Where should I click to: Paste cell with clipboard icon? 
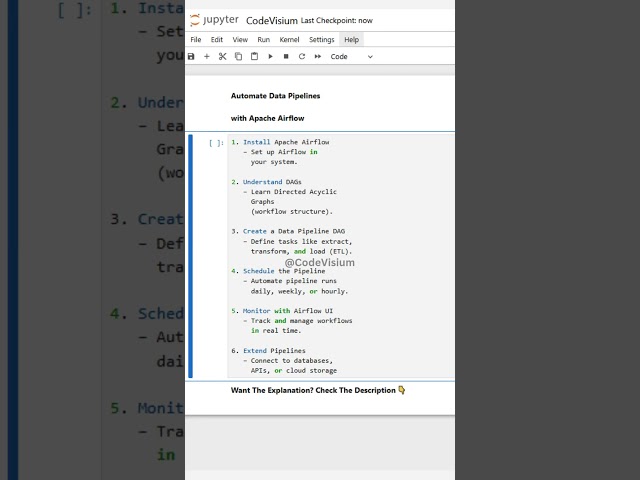[x=254, y=56]
